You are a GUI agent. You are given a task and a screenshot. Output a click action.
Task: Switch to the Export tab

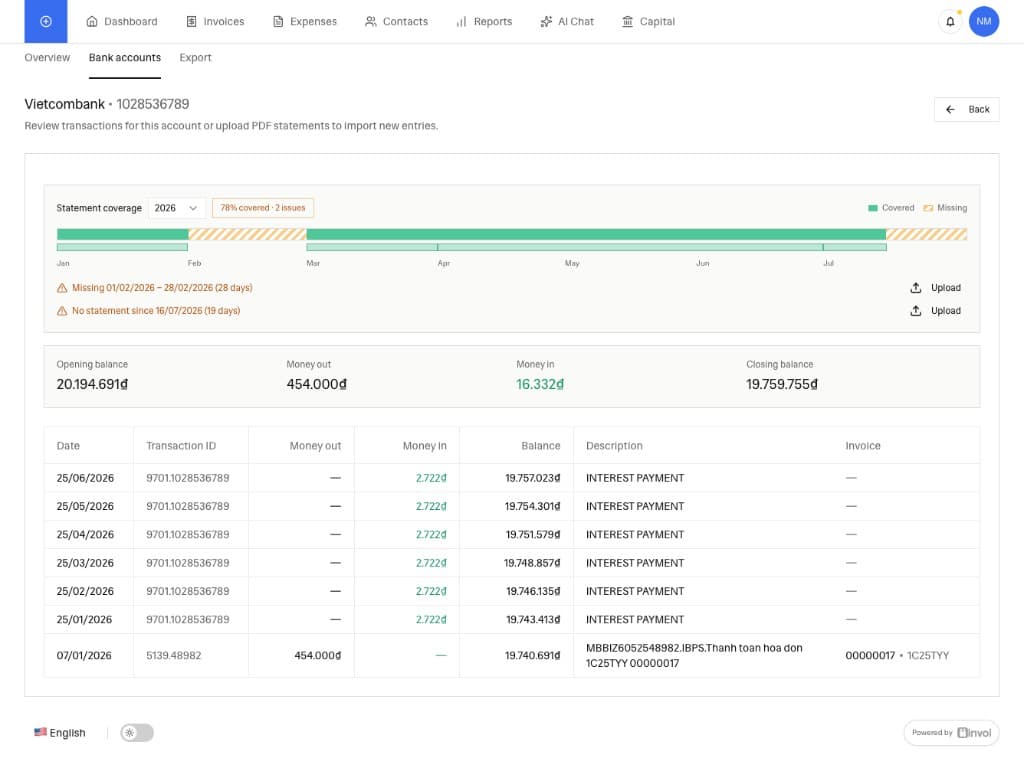pos(195,57)
